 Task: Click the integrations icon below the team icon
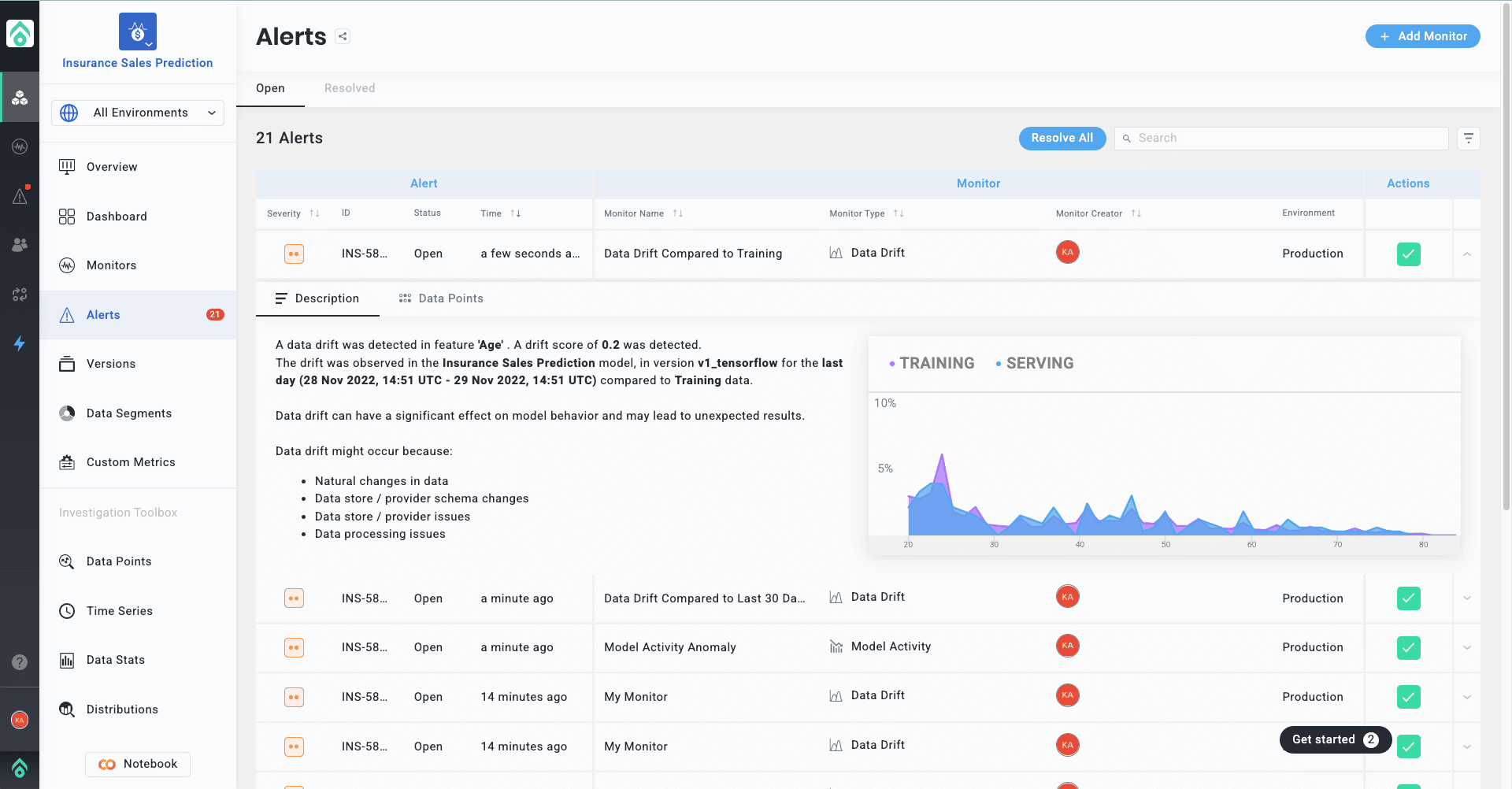coord(20,294)
